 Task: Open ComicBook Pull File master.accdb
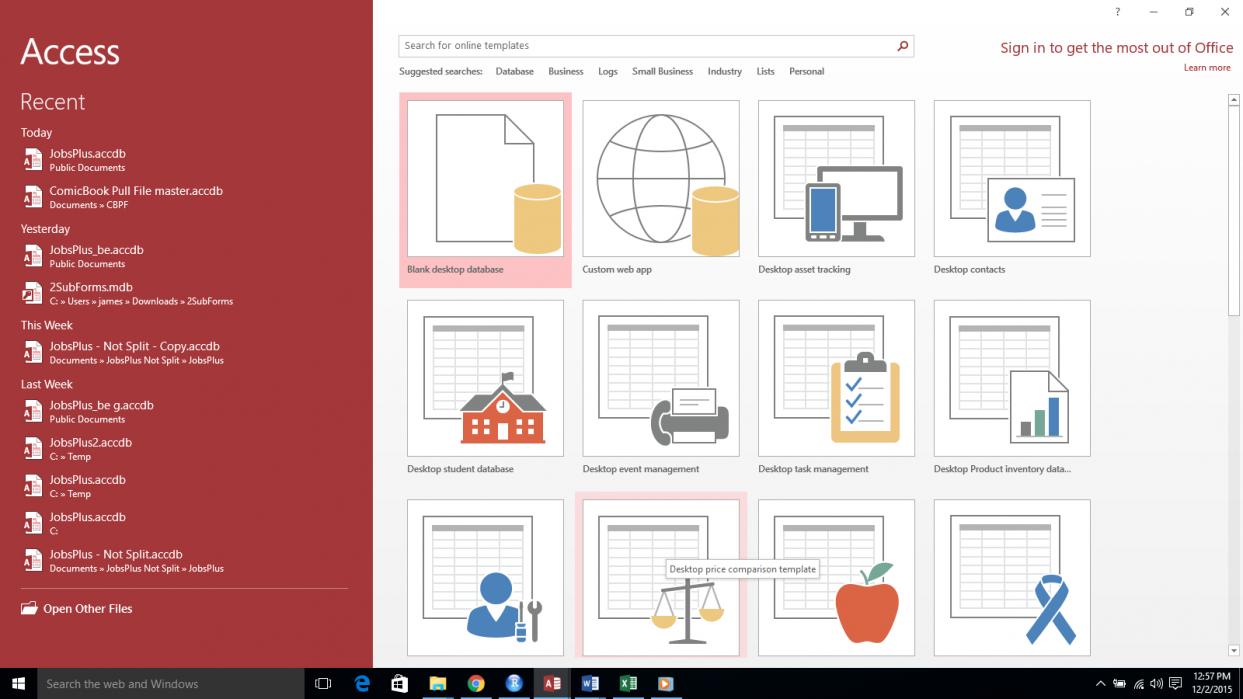coord(184,197)
